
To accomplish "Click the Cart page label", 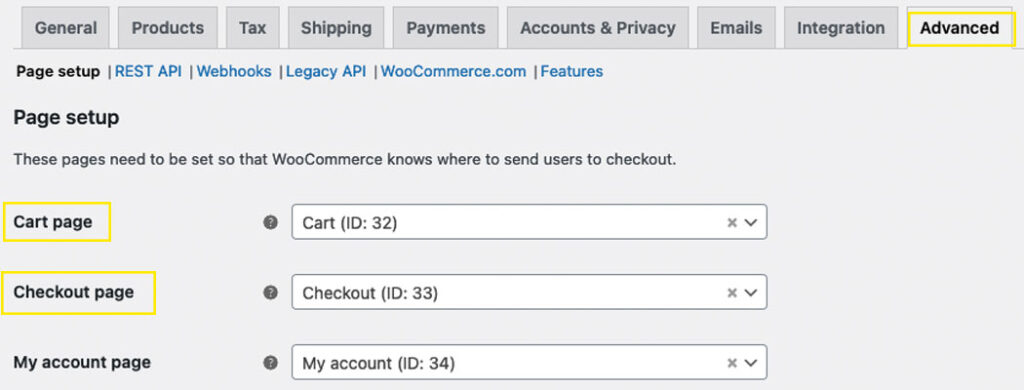I will [x=53, y=222].
